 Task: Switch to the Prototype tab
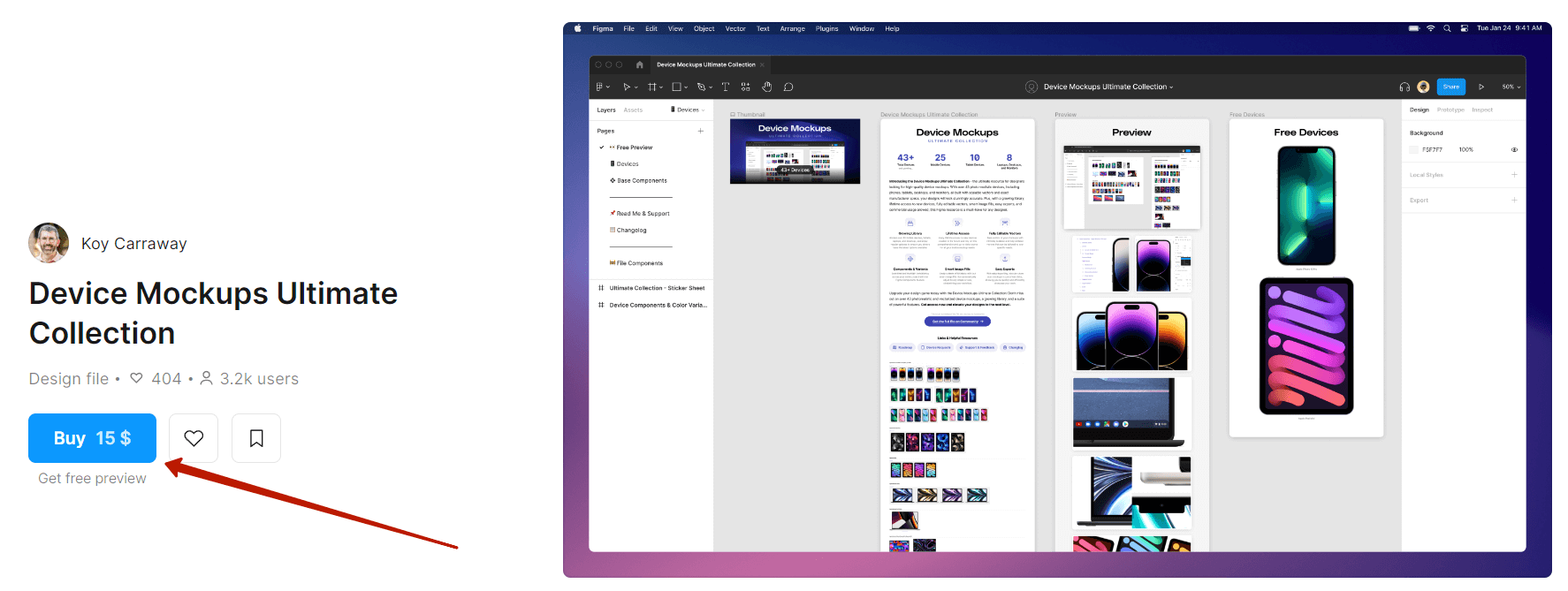(1450, 110)
